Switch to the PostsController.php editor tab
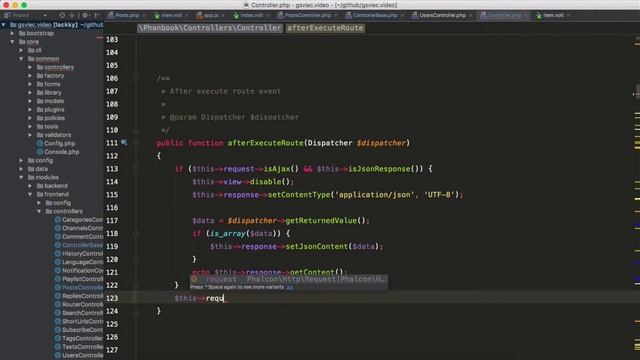Viewport: 640px width, 360px height. [307, 15]
